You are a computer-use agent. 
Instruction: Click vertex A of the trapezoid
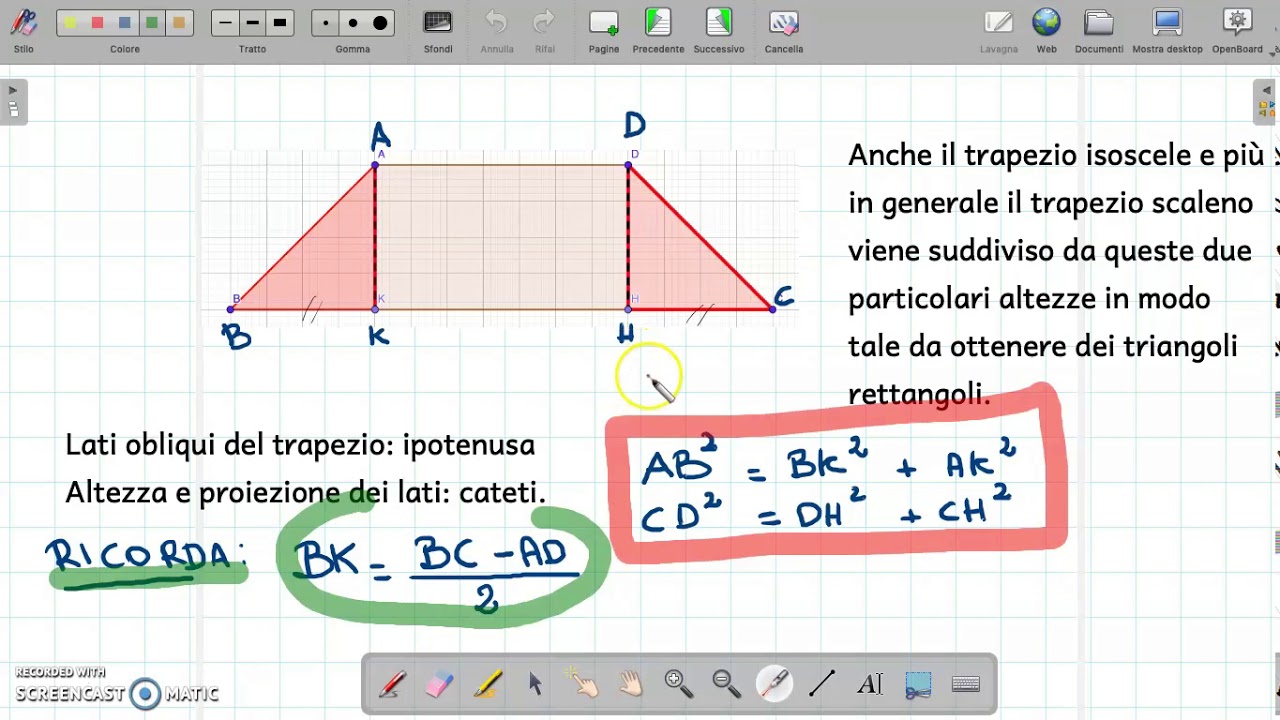point(376,165)
